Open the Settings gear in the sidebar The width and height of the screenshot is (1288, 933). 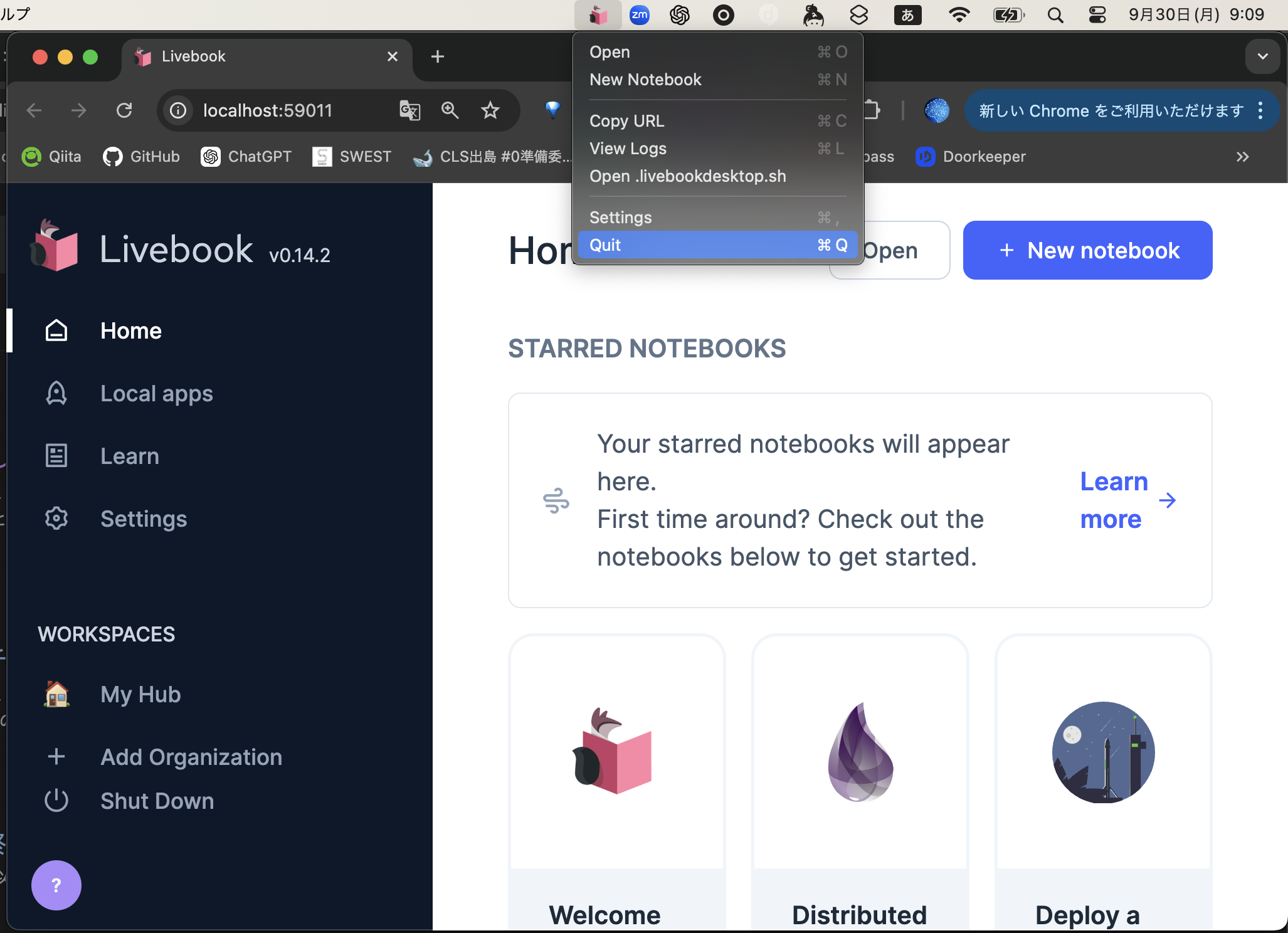56,519
